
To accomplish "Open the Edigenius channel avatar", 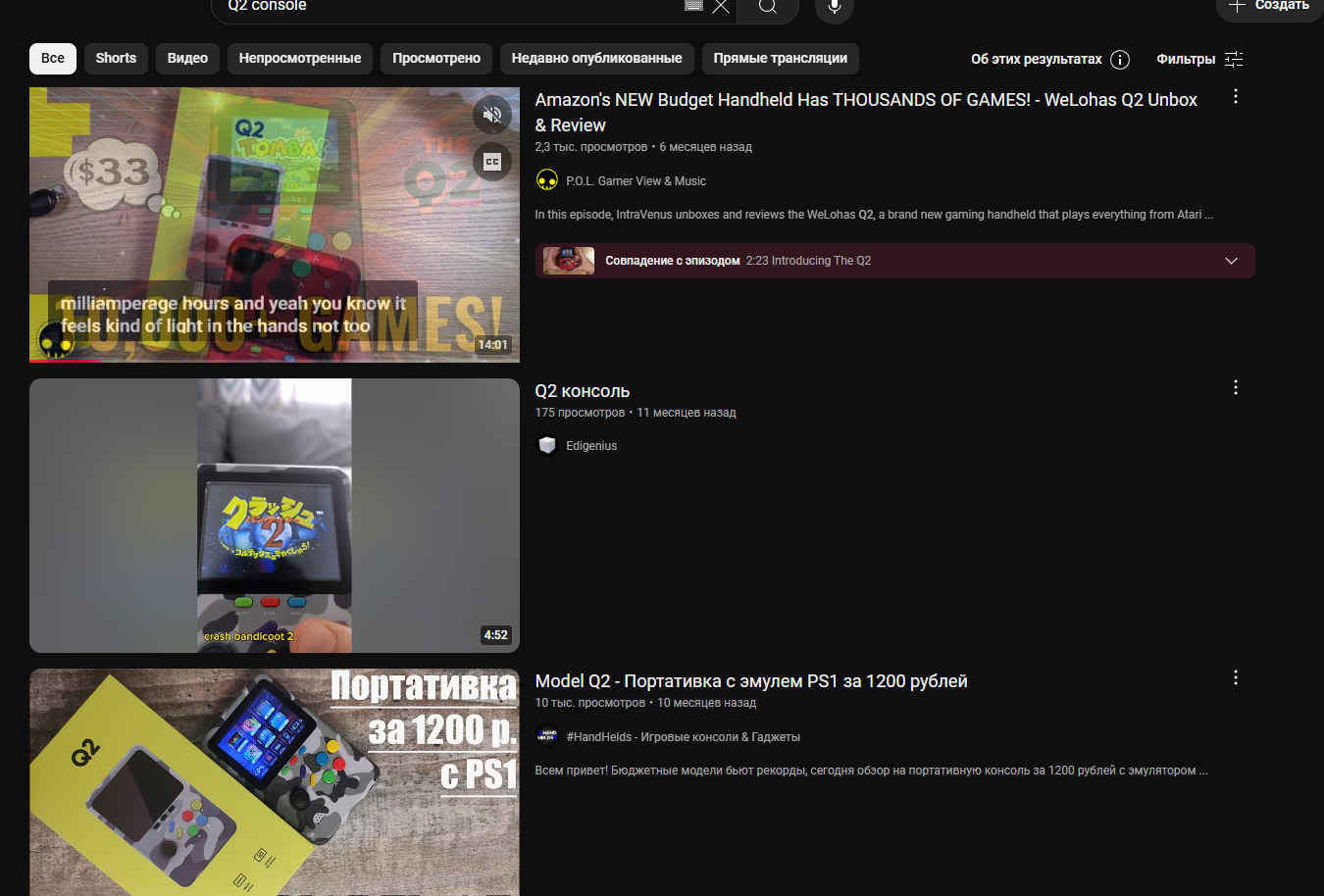I will [547, 445].
